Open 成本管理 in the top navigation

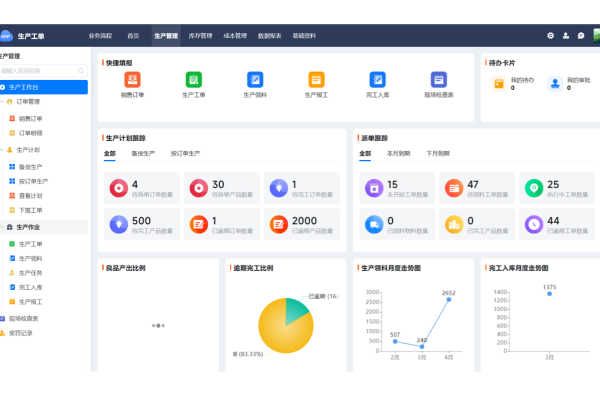(x=235, y=36)
